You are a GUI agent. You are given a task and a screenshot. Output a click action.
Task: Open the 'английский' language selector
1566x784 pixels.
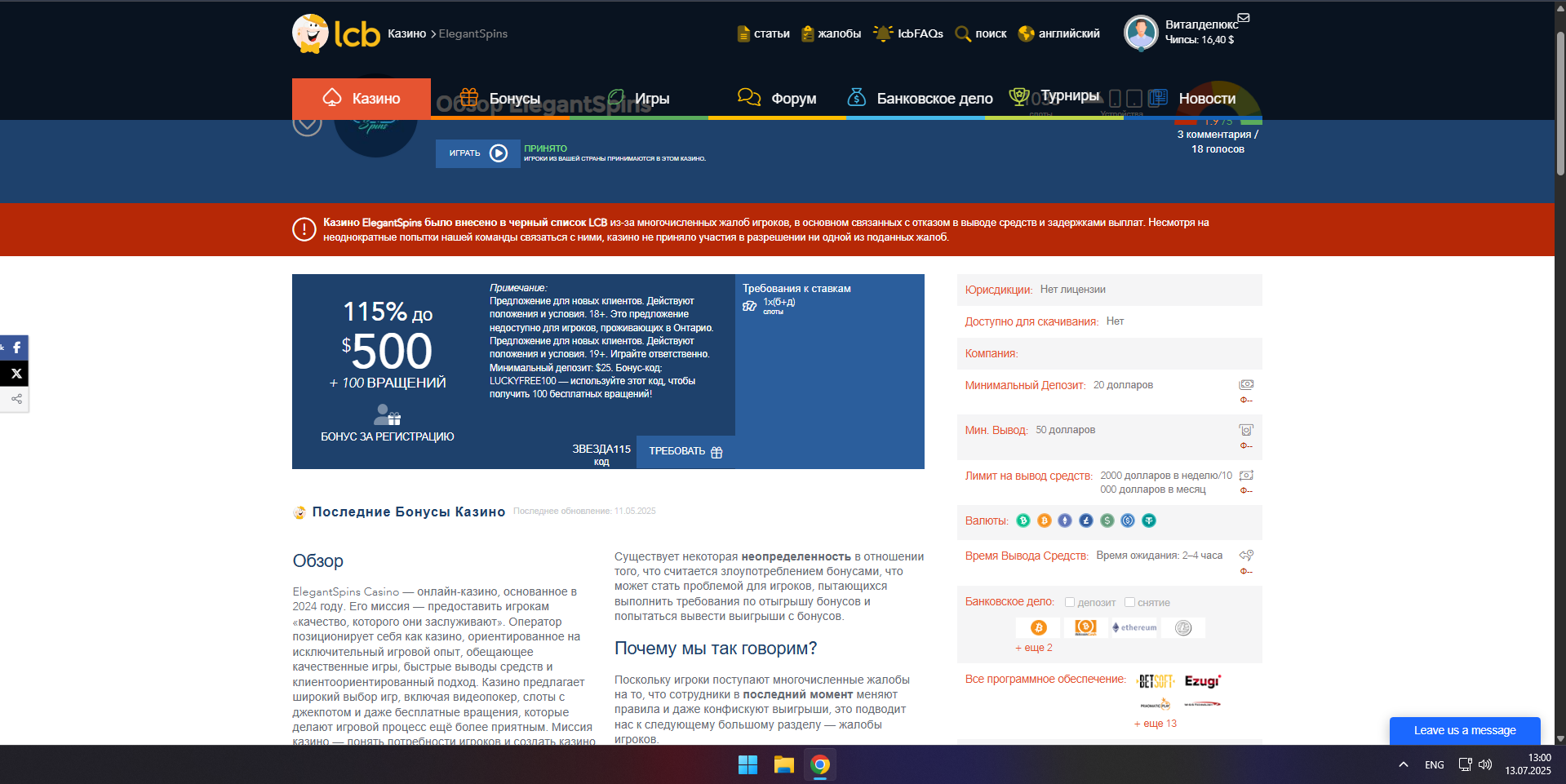pos(1058,33)
